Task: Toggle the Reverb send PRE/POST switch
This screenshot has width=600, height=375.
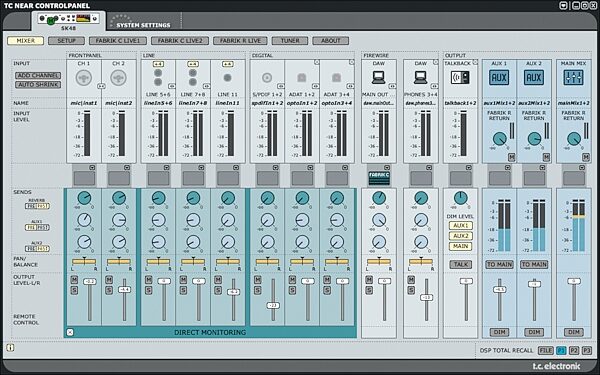Action: coord(37,206)
